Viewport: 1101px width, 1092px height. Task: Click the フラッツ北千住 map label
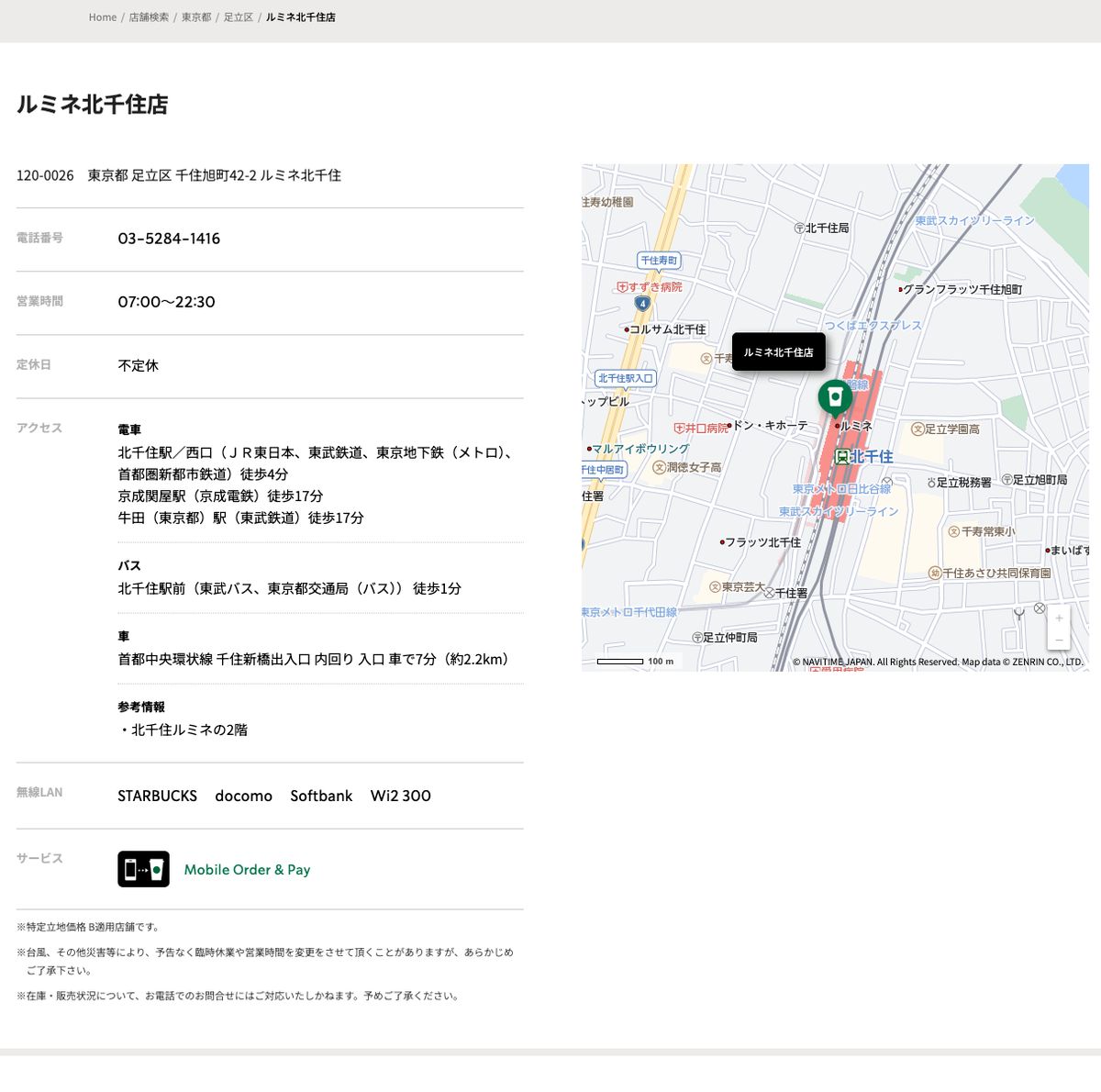(x=762, y=542)
